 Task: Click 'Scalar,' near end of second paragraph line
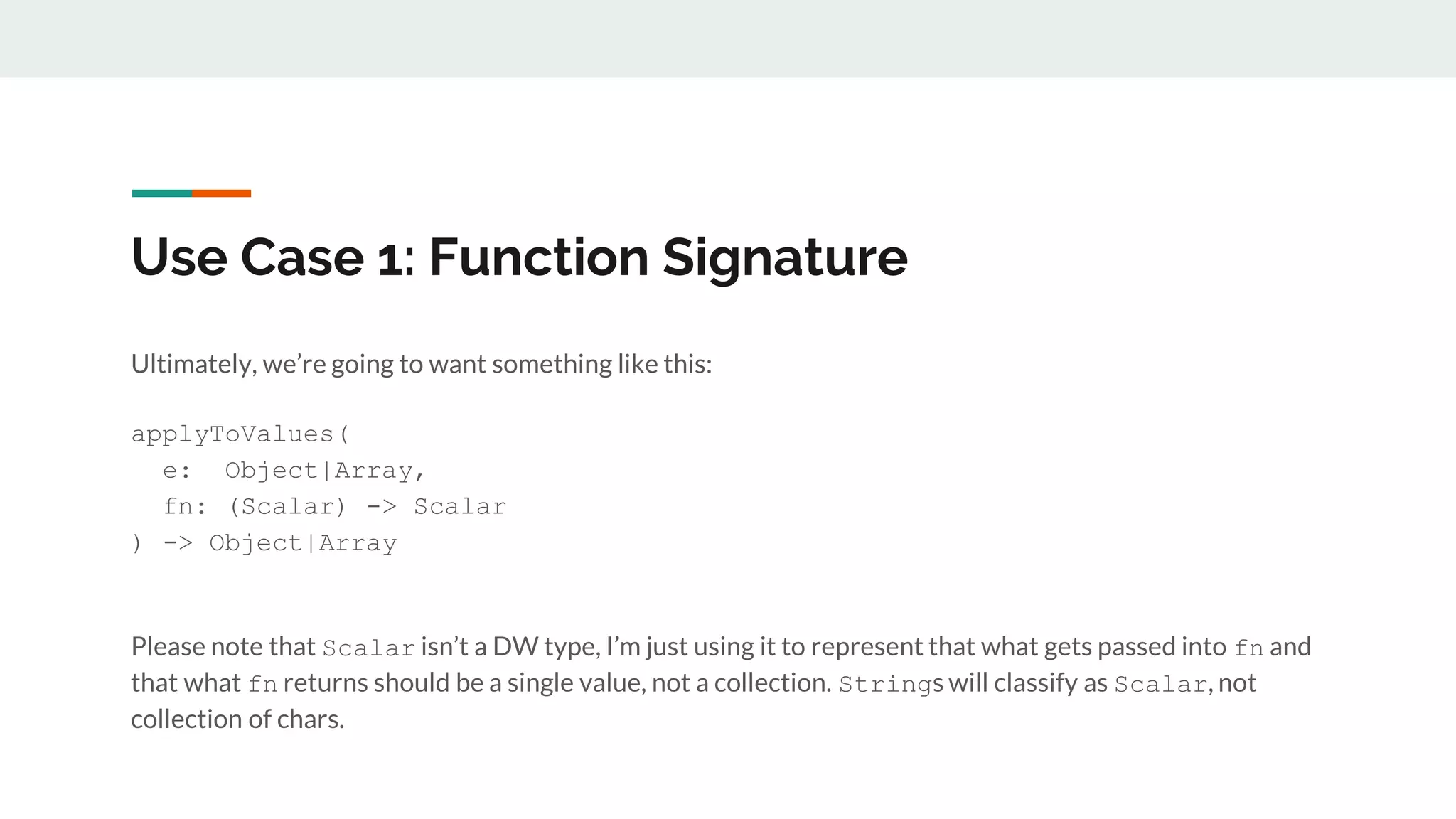pos(1163,685)
